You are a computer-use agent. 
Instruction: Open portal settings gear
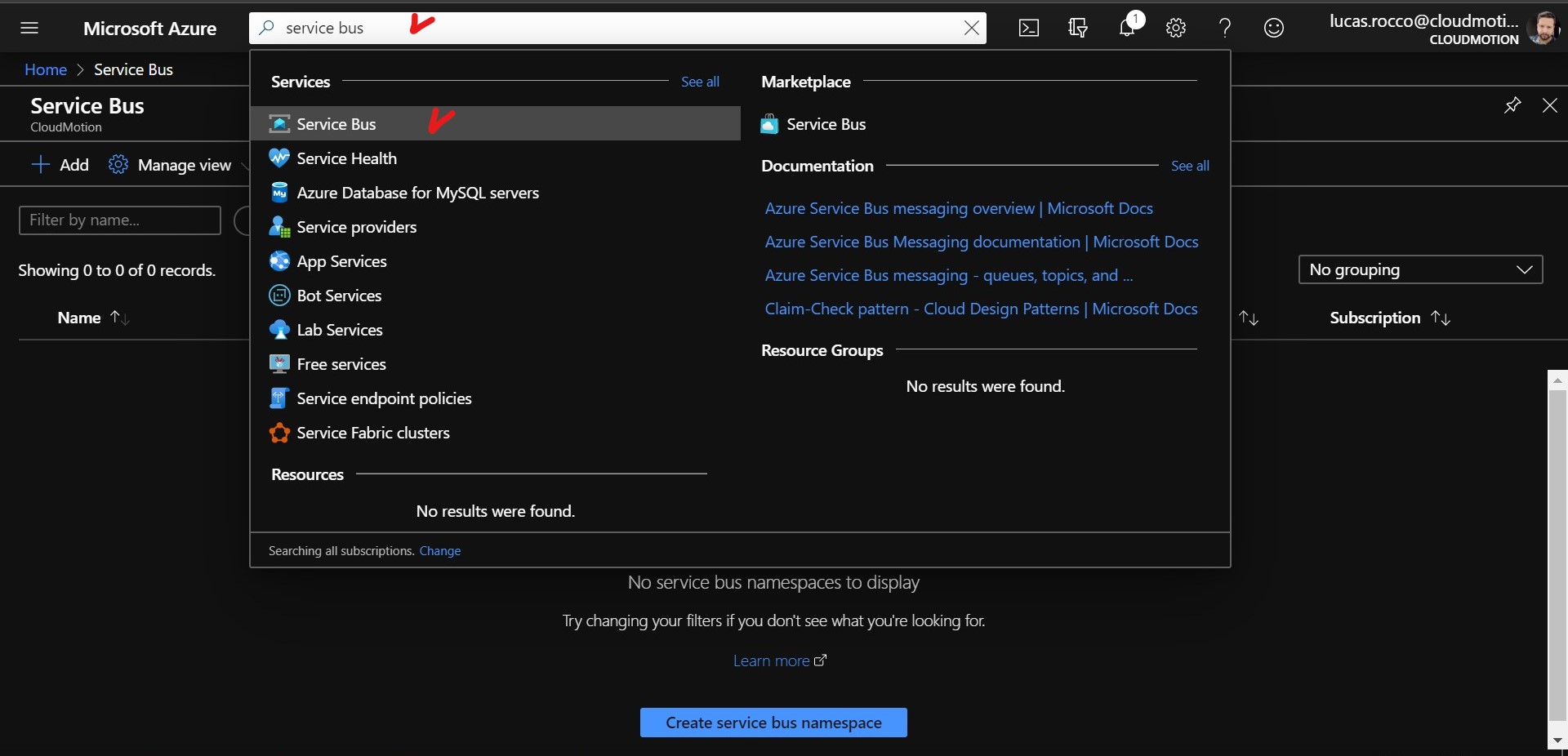tap(1176, 28)
